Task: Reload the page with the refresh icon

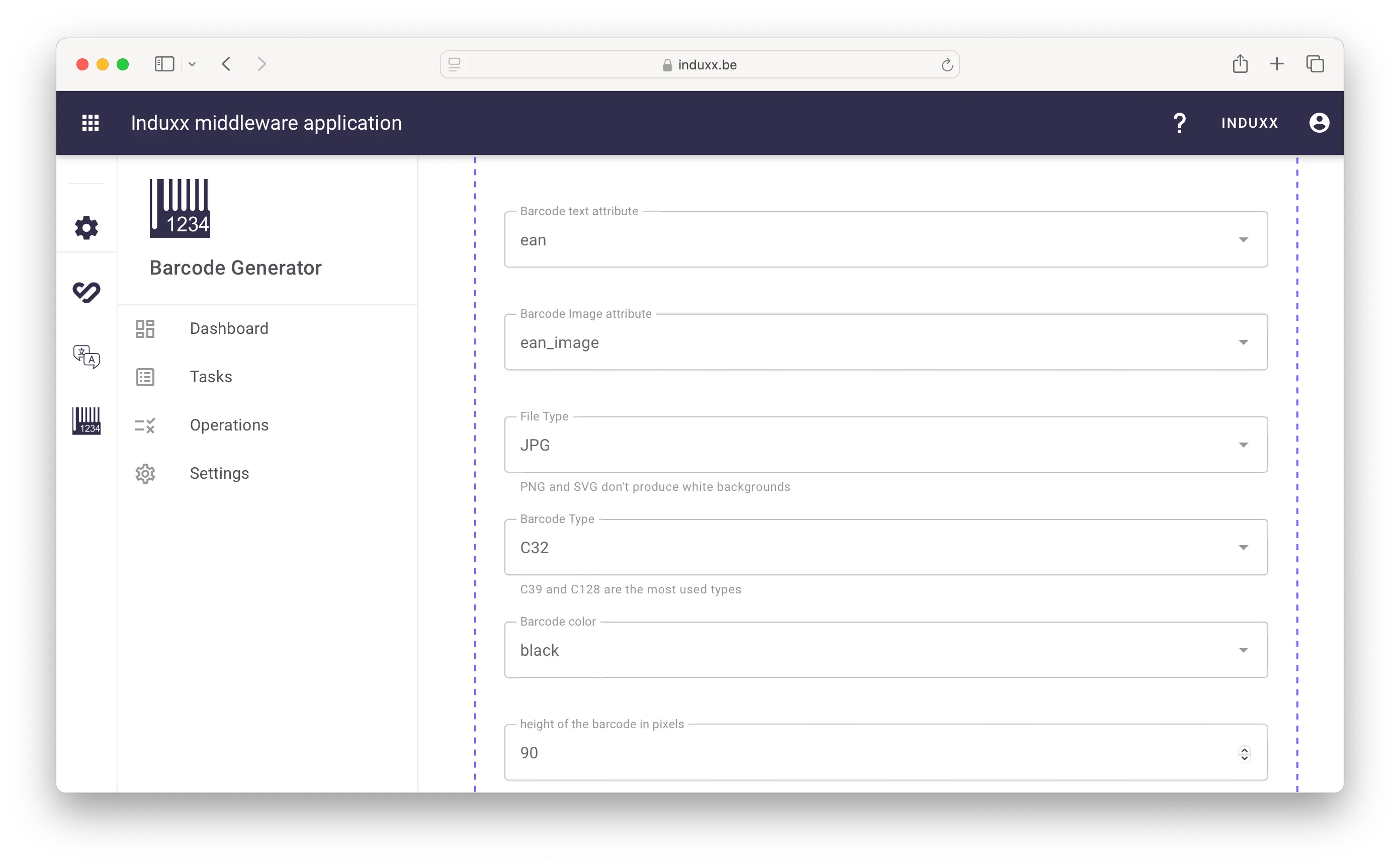Action: click(946, 65)
